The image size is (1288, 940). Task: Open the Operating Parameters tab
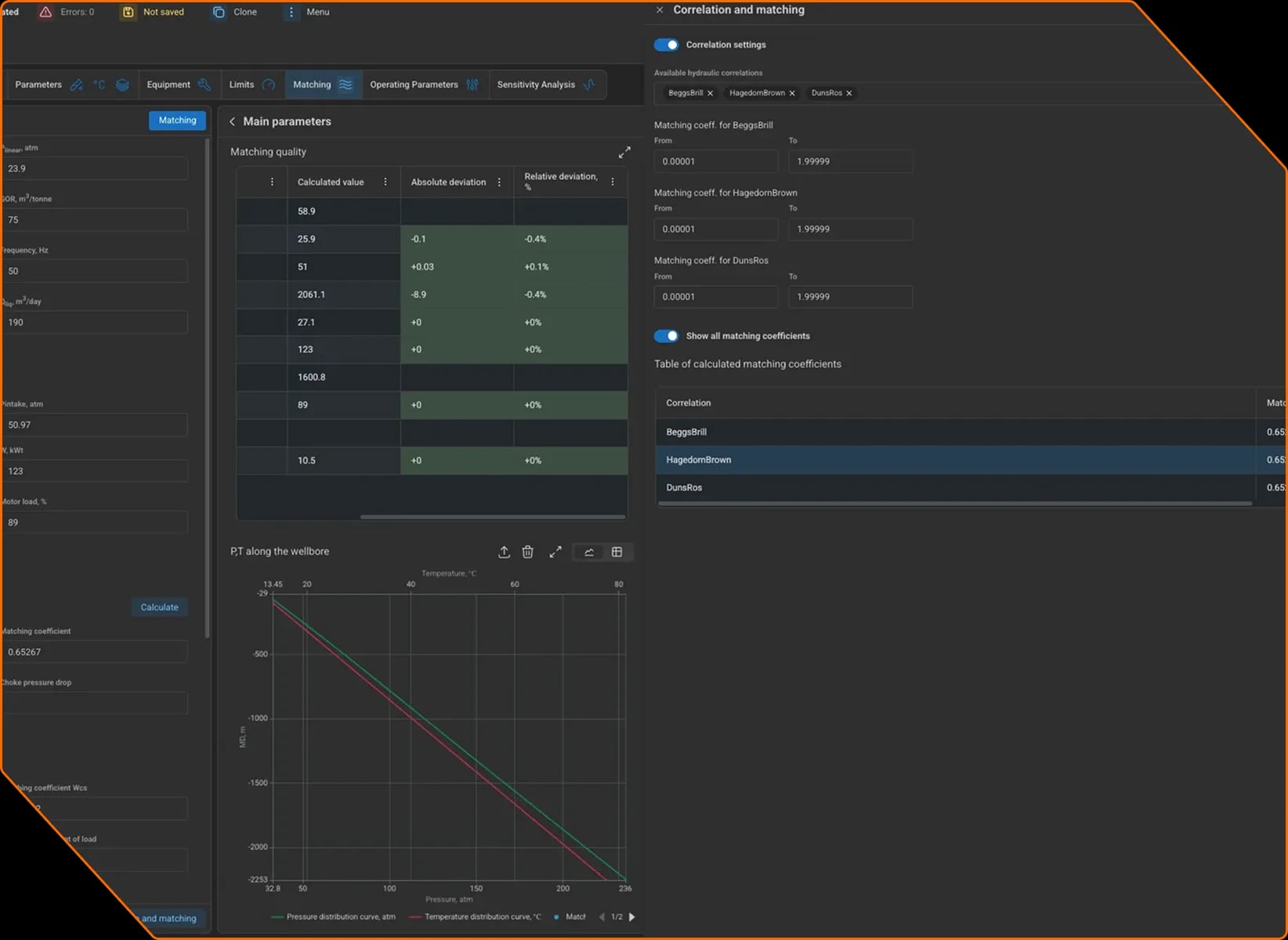point(425,85)
